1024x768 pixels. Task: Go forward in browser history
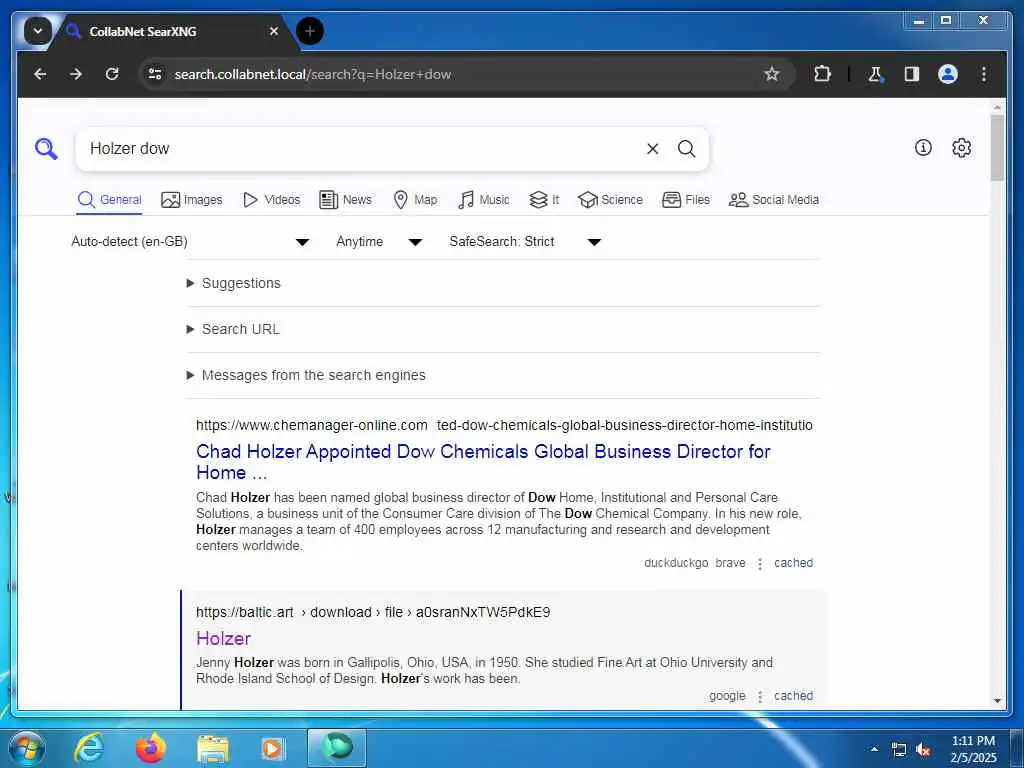click(76, 74)
